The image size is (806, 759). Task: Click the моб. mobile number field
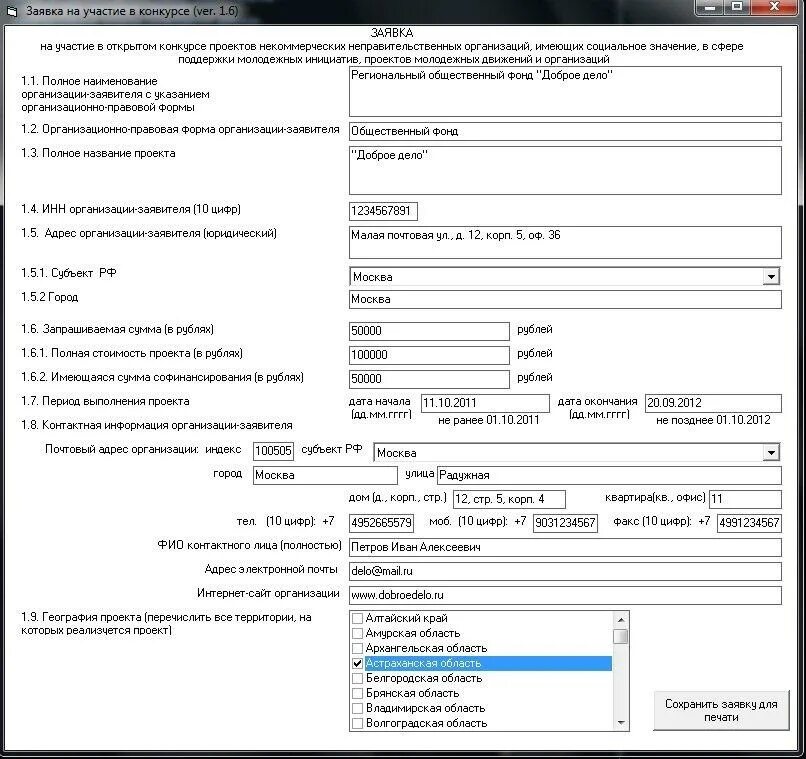(565, 523)
